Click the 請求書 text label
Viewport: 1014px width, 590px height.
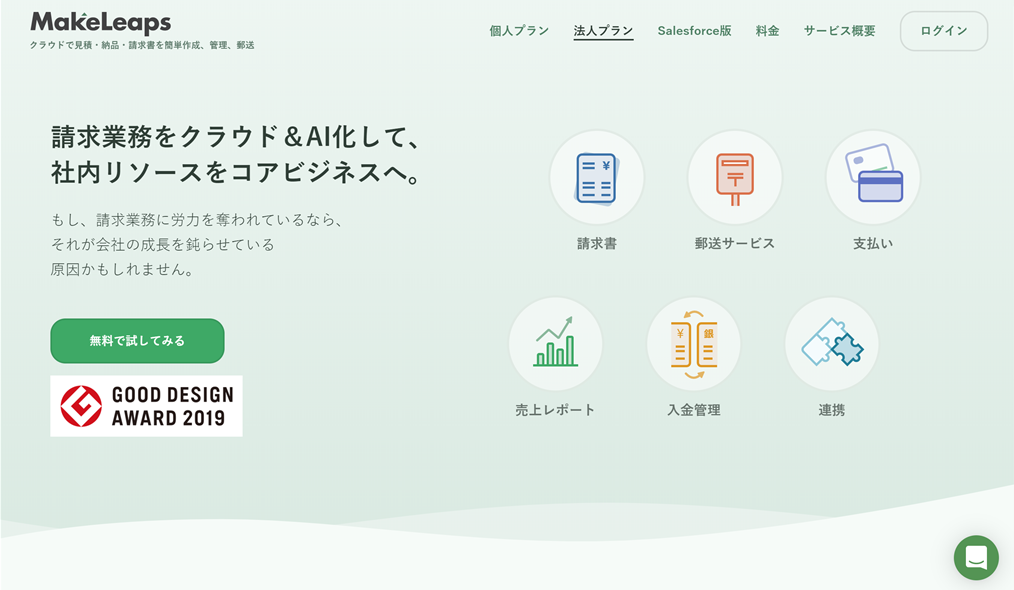pyautogui.click(x=597, y=244)
